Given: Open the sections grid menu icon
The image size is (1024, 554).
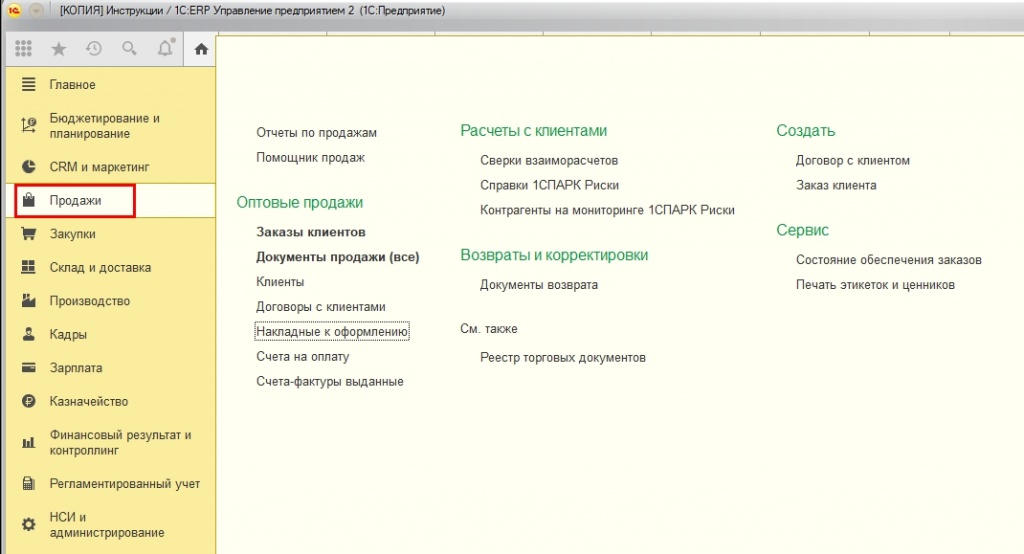Looking at the screenshot, I should 24,48.
